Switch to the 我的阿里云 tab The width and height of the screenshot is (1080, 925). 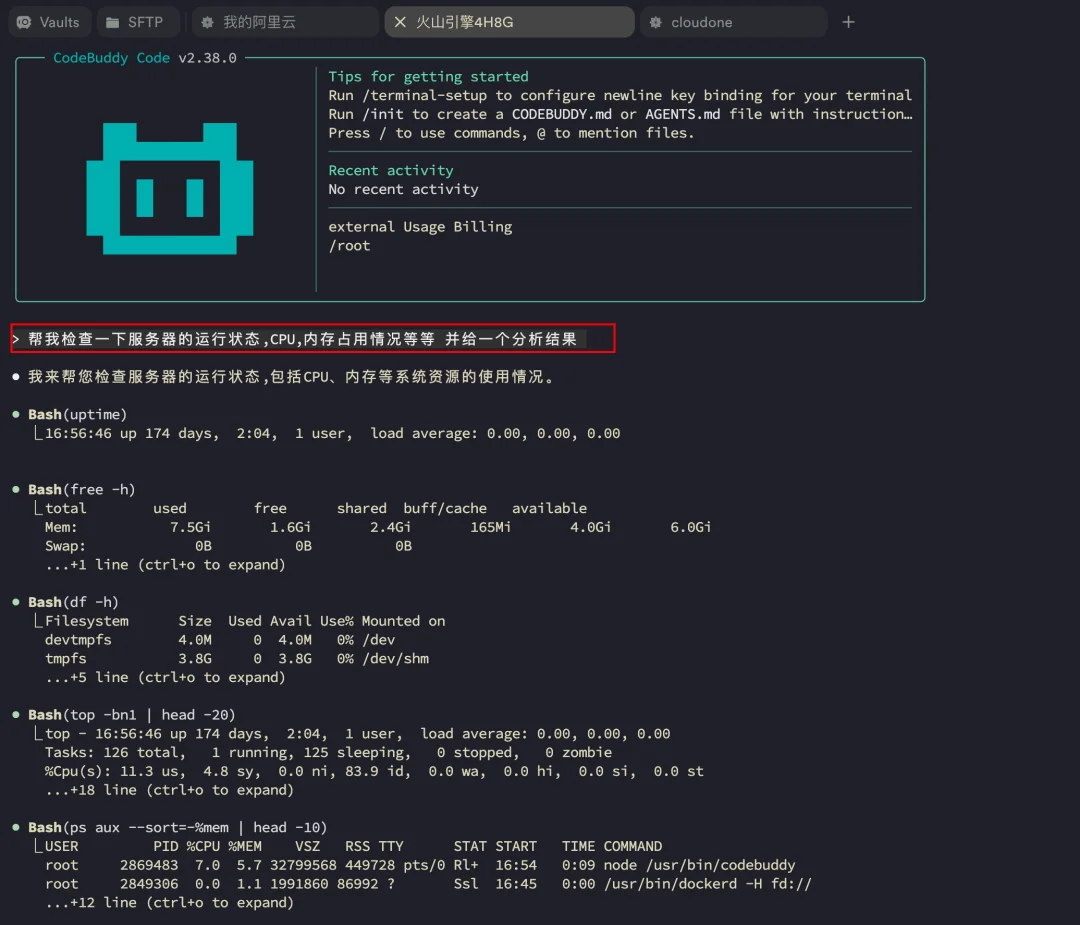click(259, 22)
